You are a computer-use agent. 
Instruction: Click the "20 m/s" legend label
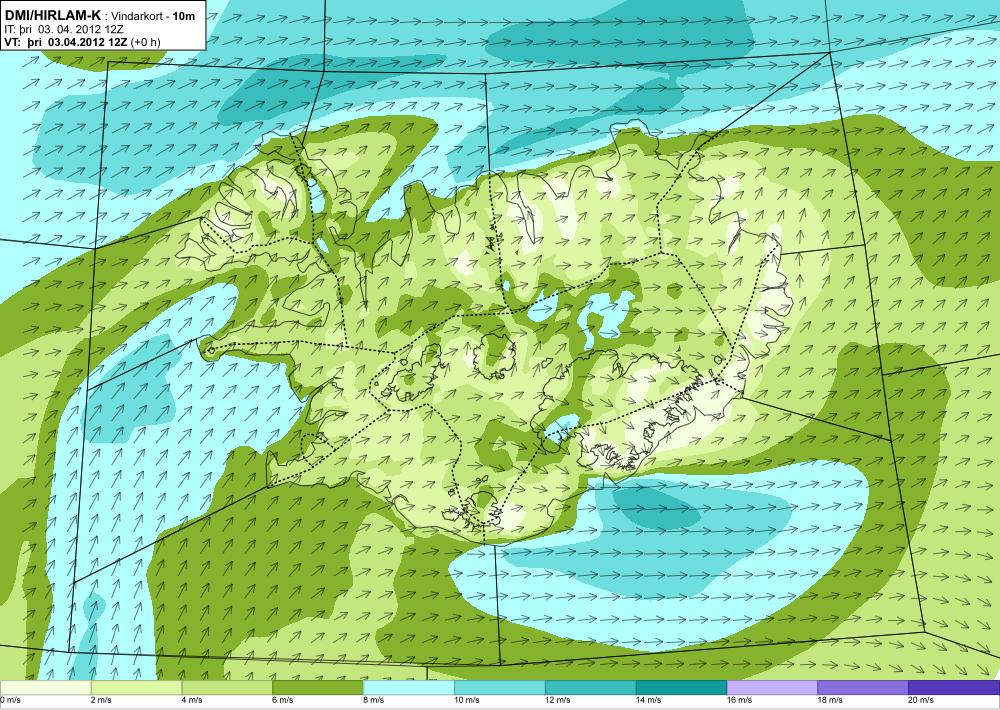click(922, 700)
